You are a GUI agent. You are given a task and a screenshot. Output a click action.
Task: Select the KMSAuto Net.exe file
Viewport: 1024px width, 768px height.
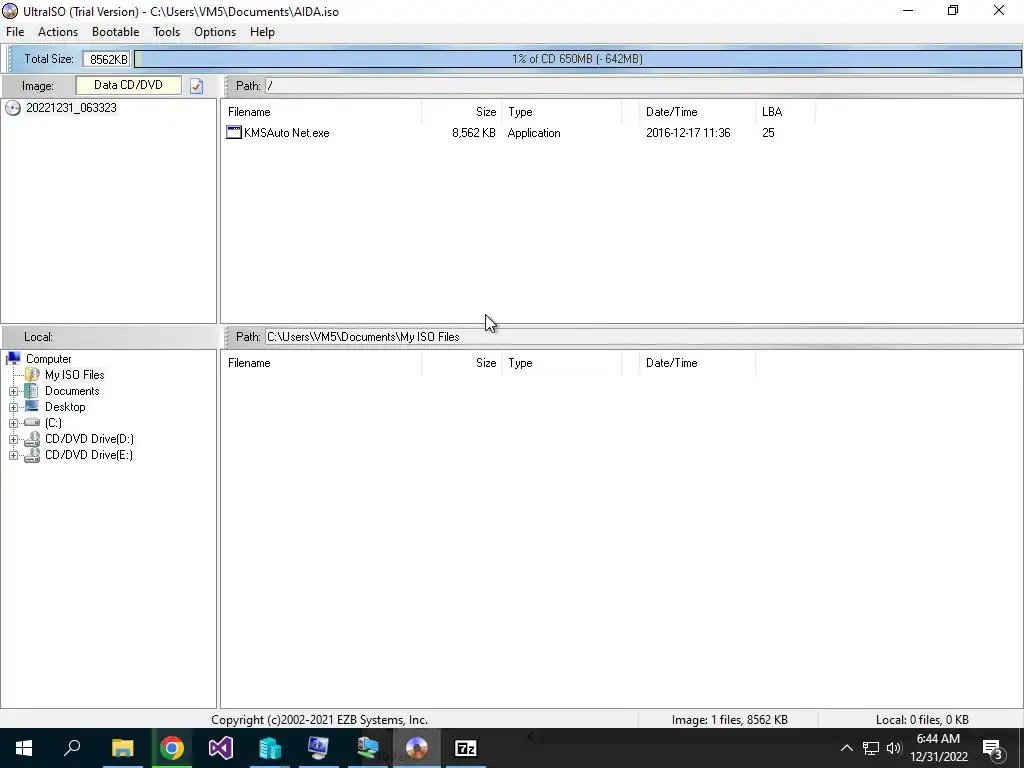[x=286, y=133]
